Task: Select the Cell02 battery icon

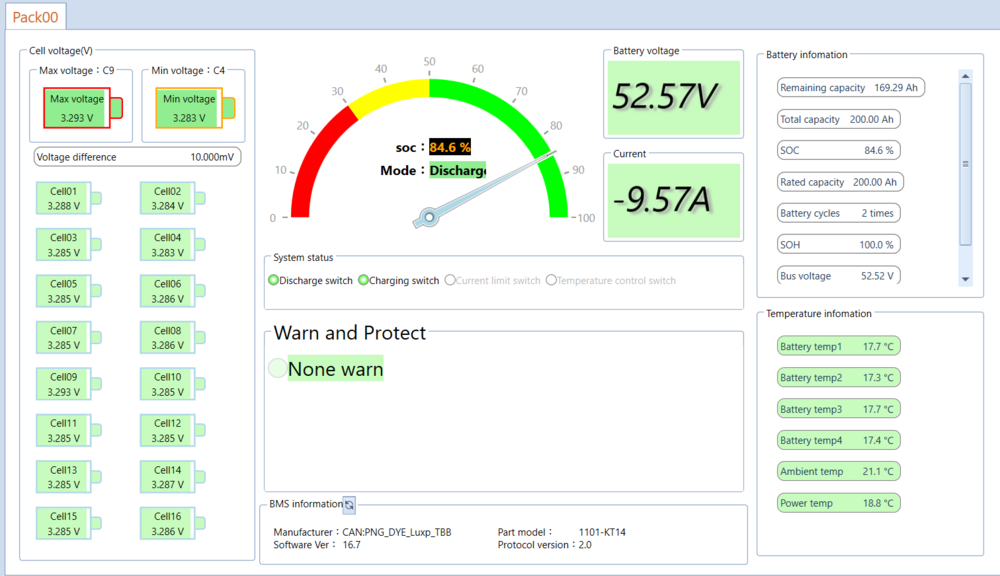Action: click(x=172, y=198)
